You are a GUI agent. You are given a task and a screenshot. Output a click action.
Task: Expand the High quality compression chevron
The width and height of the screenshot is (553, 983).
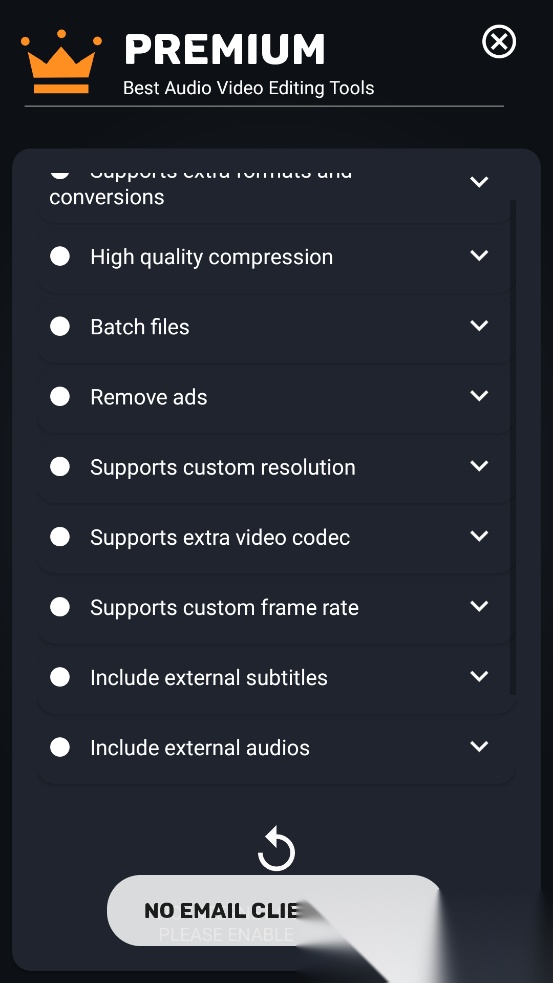(x=479, y=255)
